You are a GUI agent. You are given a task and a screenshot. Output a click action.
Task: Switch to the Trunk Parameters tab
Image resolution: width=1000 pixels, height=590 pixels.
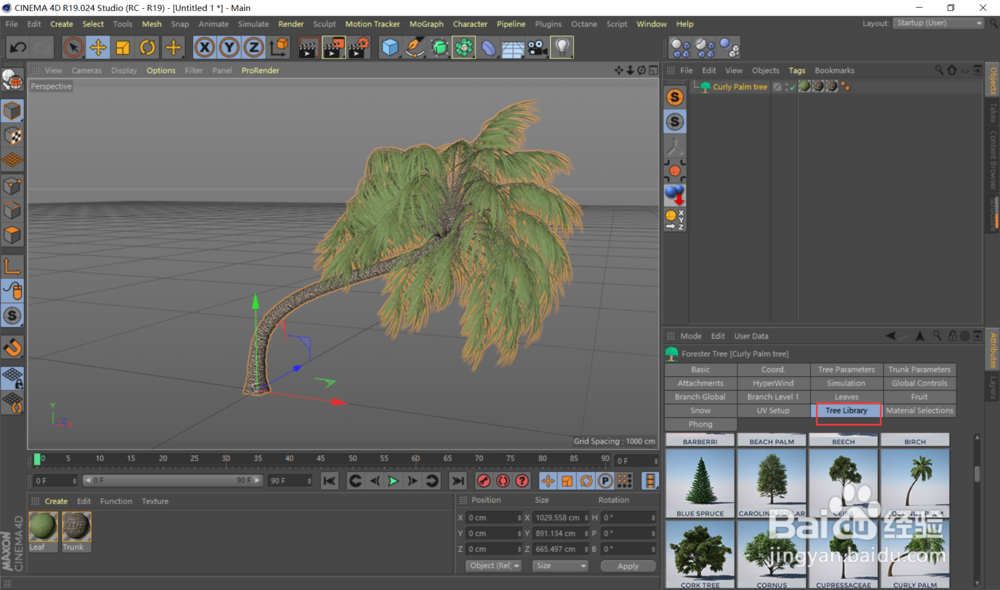[919, 370]
